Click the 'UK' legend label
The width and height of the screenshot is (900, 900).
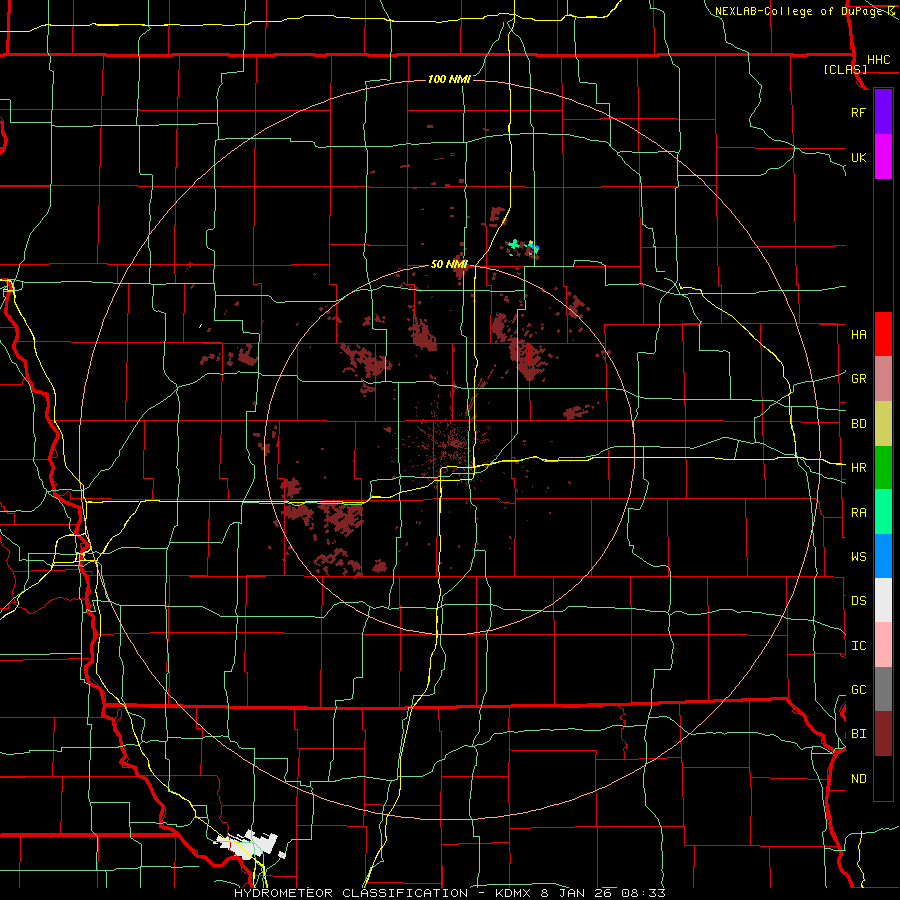pos(858,157)
